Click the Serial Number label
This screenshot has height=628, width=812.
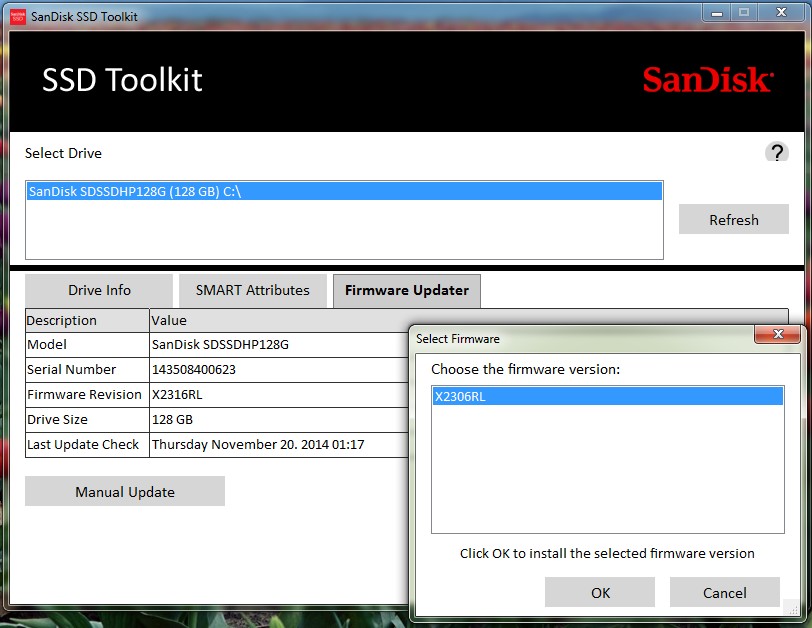[71, 370]
